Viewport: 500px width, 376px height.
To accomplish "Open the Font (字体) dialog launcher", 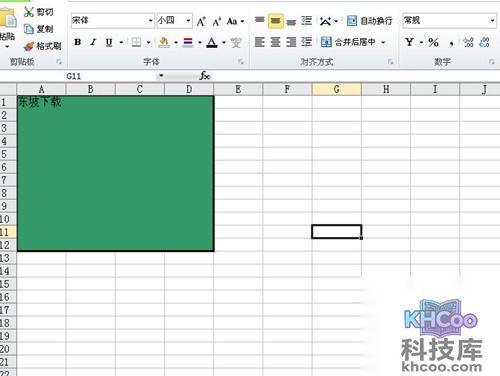I will click(x=241, y=62).
